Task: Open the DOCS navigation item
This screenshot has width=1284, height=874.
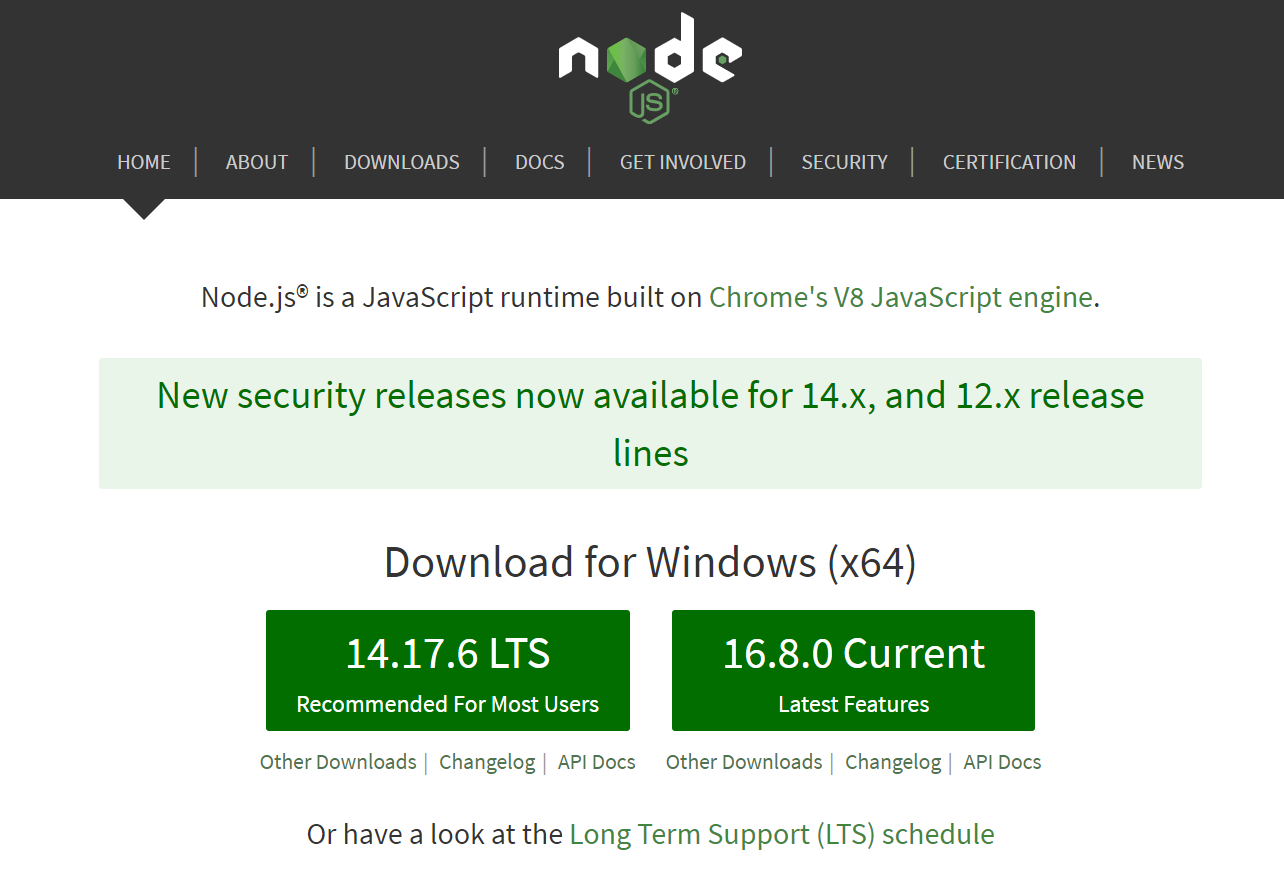Action: click(540, 162)
